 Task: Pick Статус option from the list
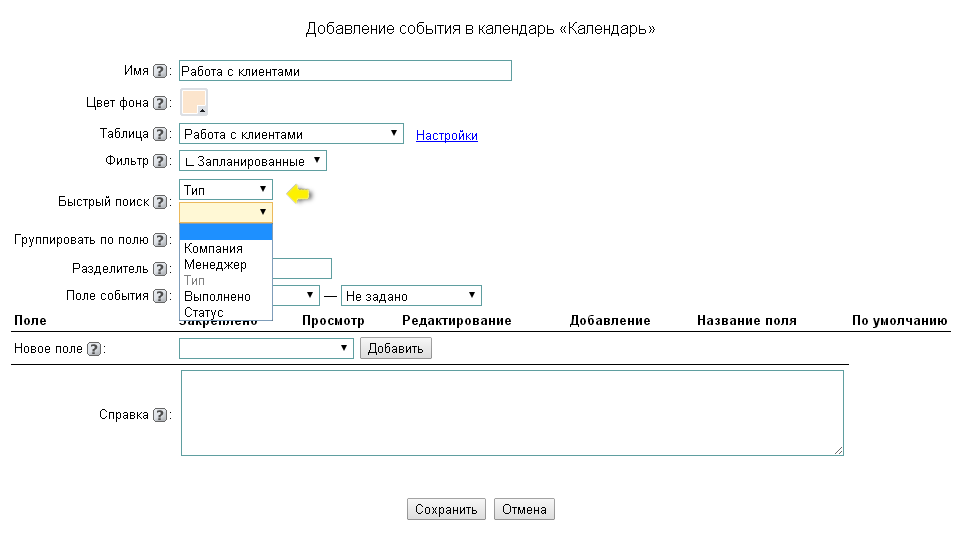point(204,313)
